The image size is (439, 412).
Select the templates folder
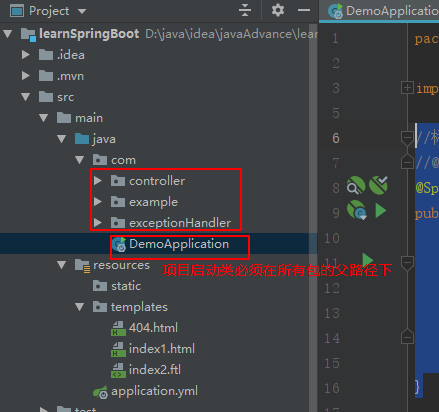(x=139, y=307)
